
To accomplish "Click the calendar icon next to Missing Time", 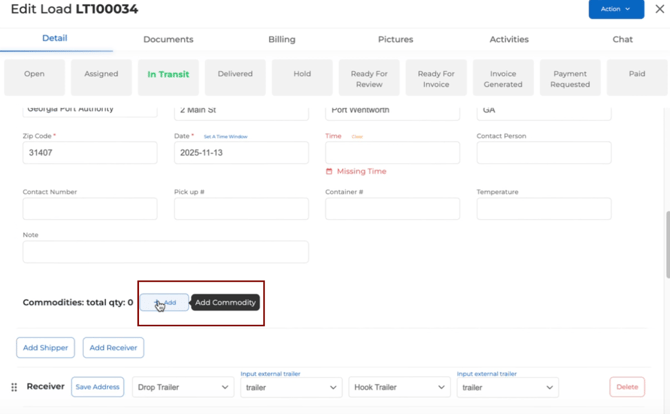I will [x=329, y=172].
